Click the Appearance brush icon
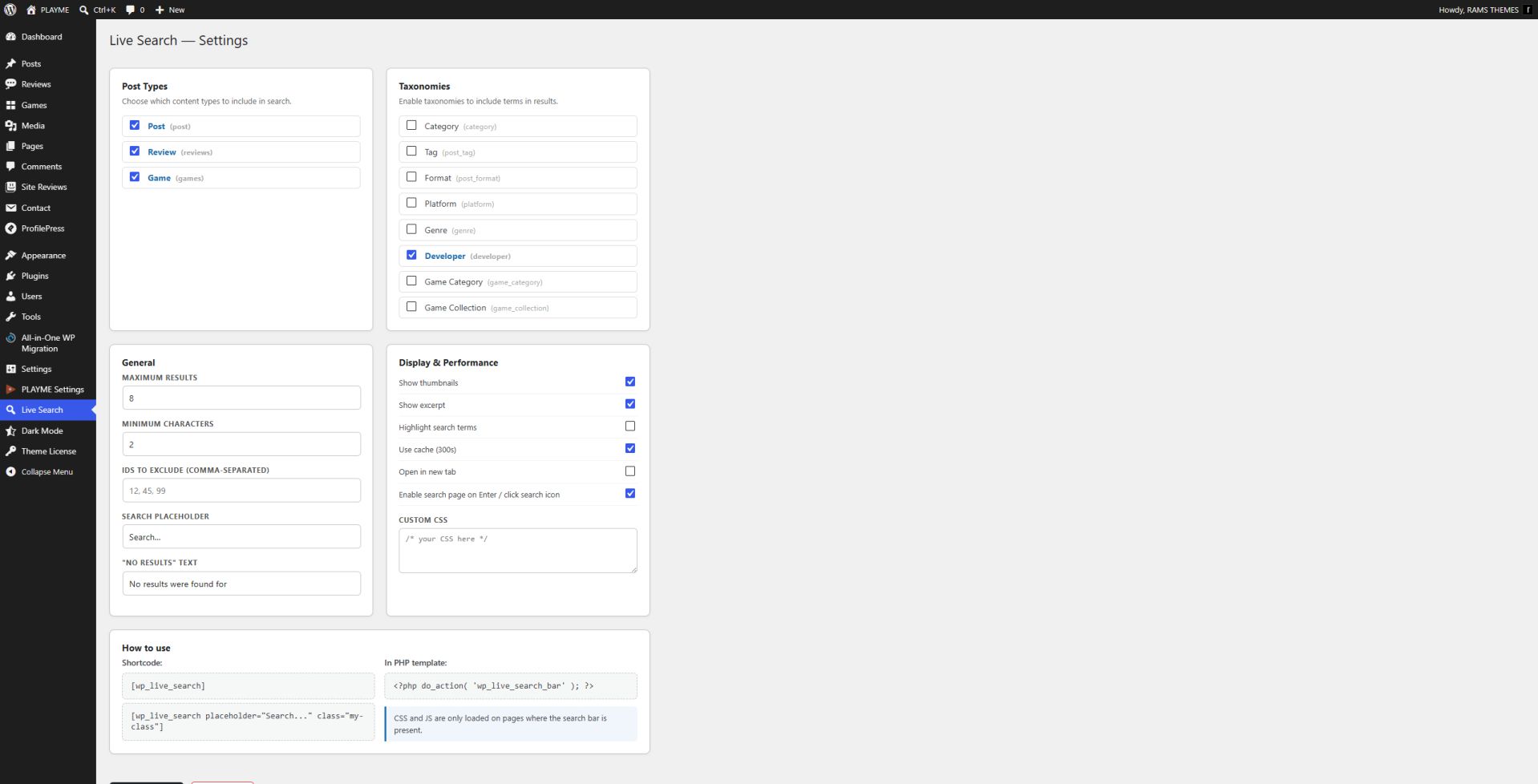This screenshot has width=1538, height=784. pos(10,256)
